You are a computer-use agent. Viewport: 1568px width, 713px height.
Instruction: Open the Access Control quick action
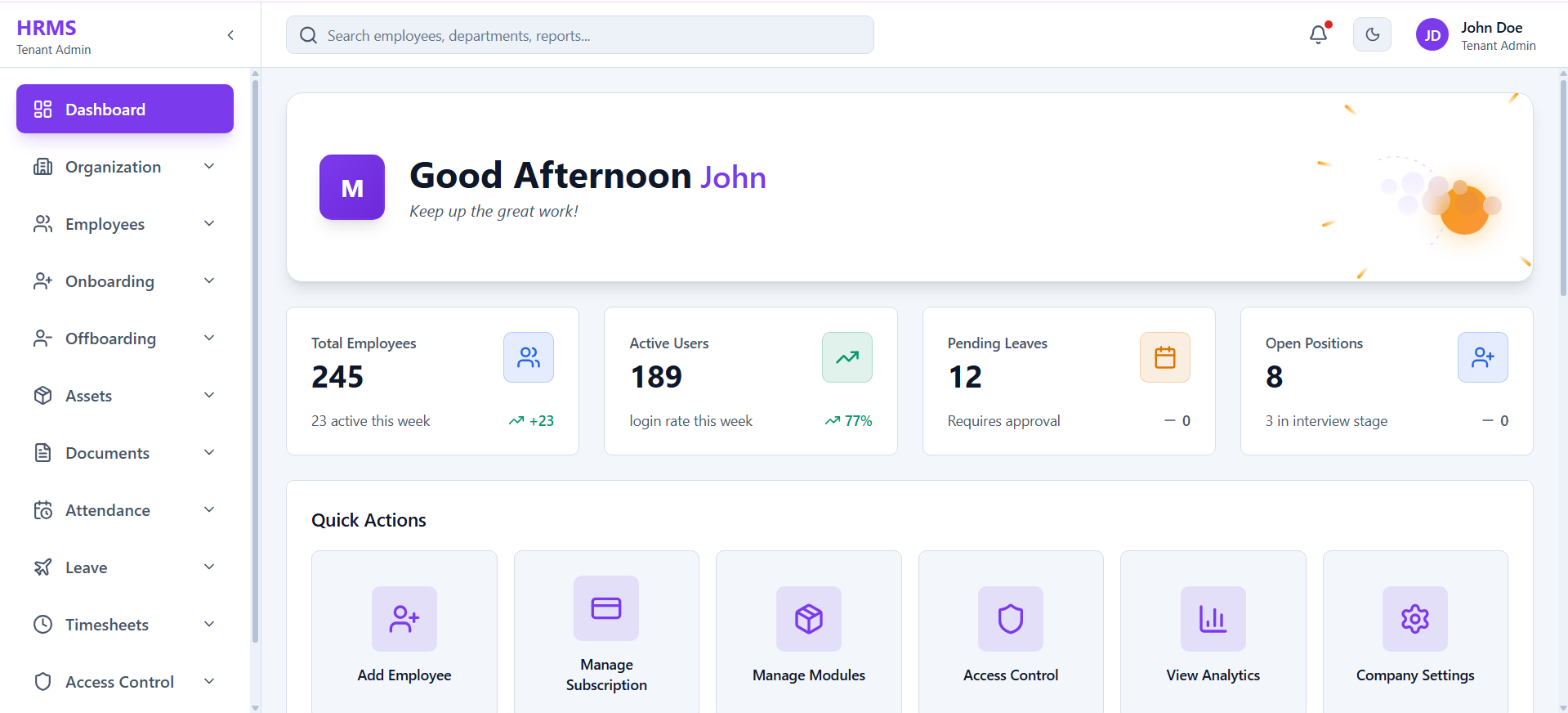[x=1011, y=631]
